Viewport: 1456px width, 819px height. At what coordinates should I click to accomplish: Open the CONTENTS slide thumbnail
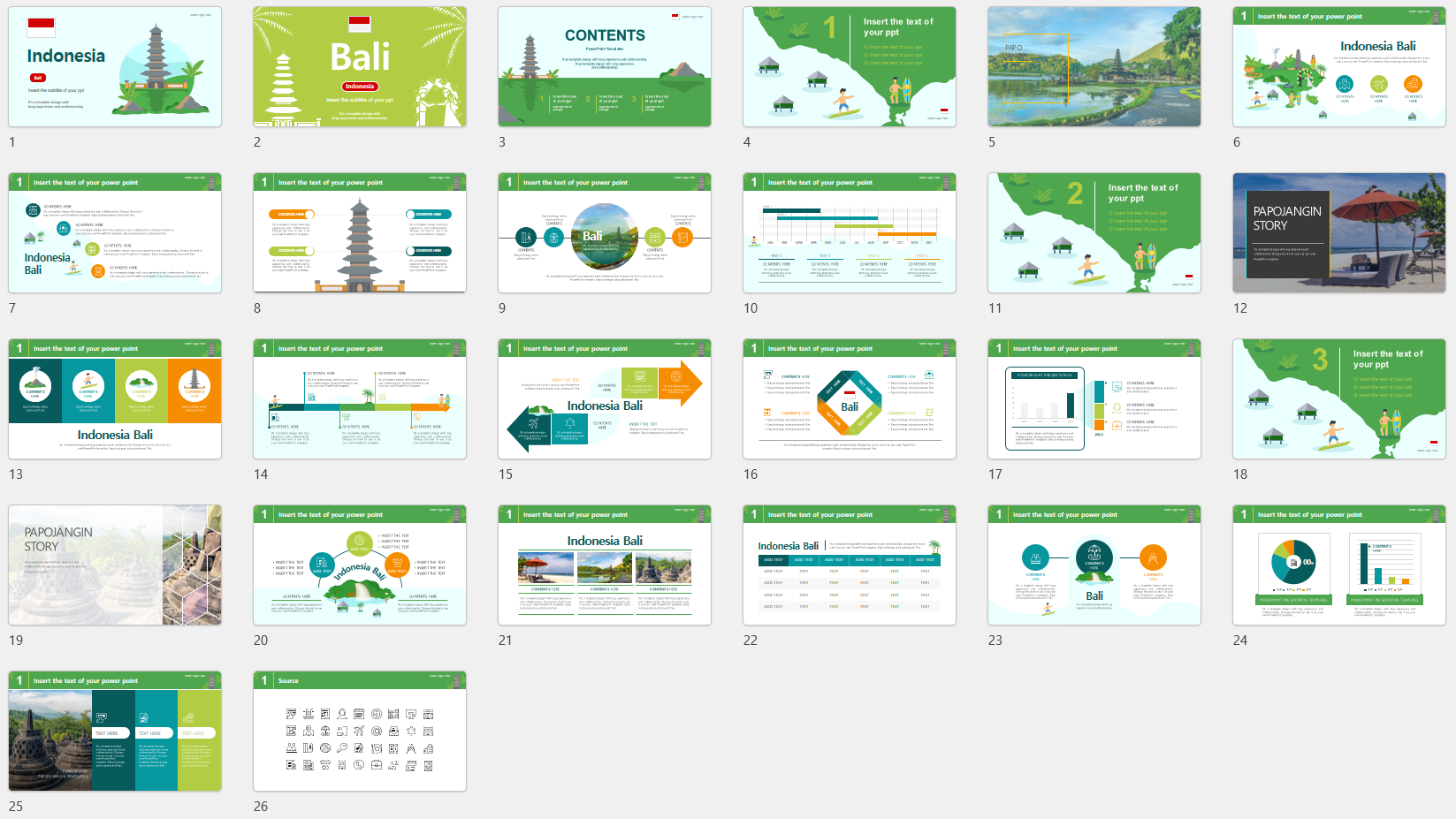[605, 67]
